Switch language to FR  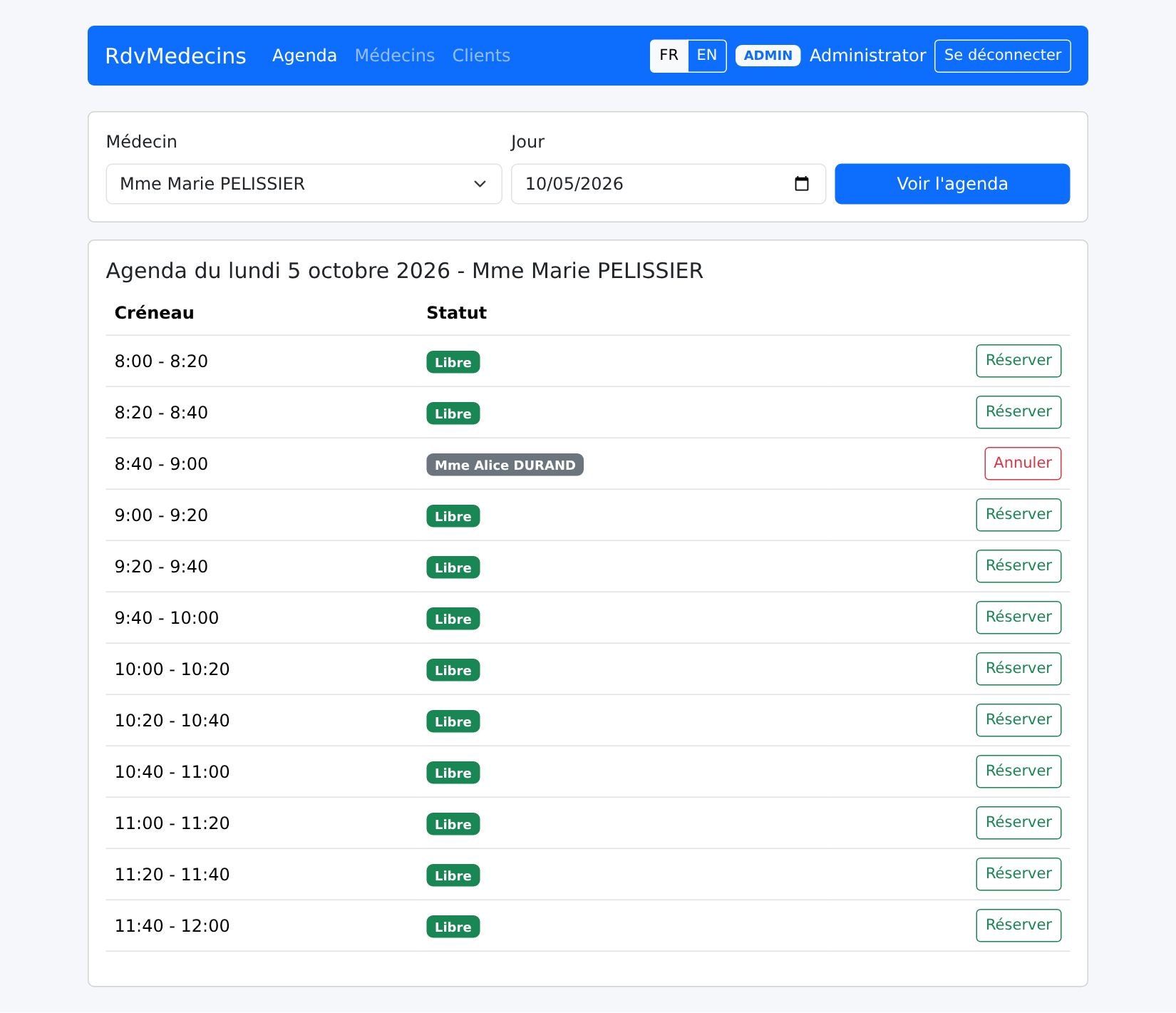(669, 56)
